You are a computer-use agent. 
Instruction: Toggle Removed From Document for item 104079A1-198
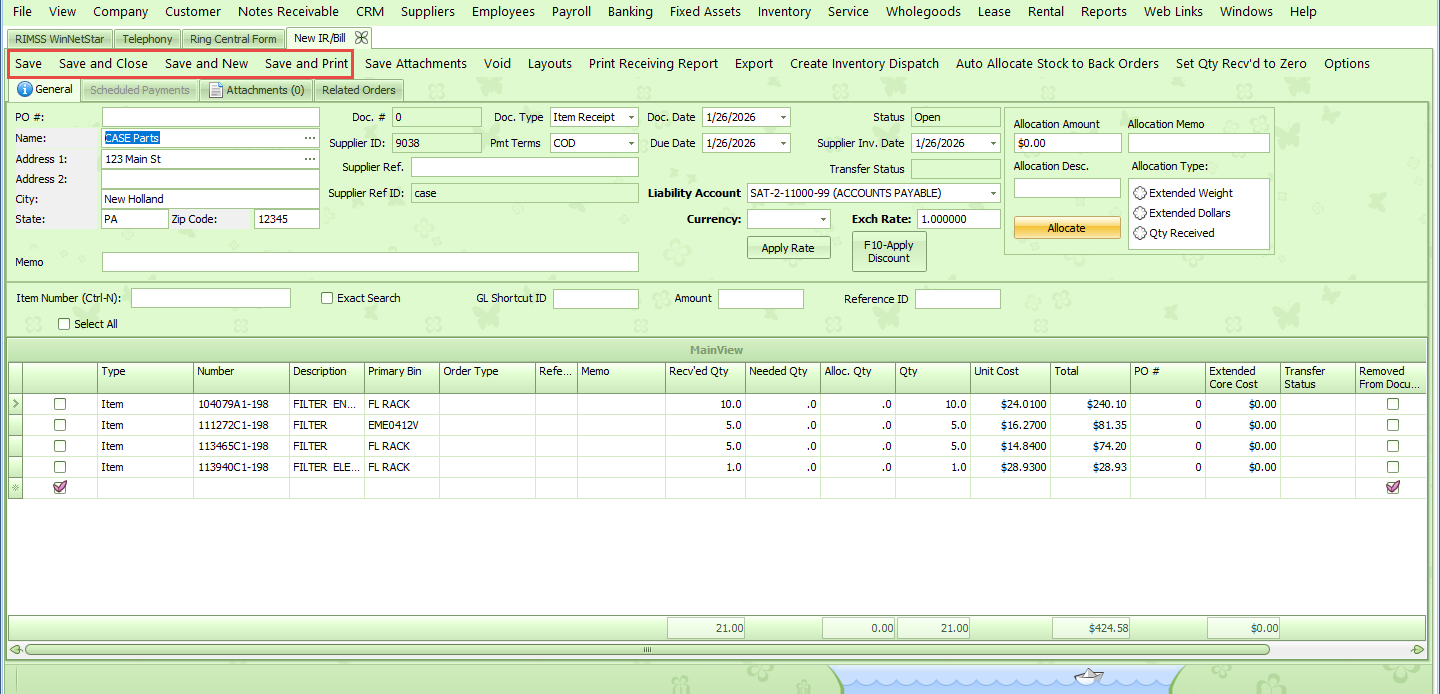[x=1393, y=404]
